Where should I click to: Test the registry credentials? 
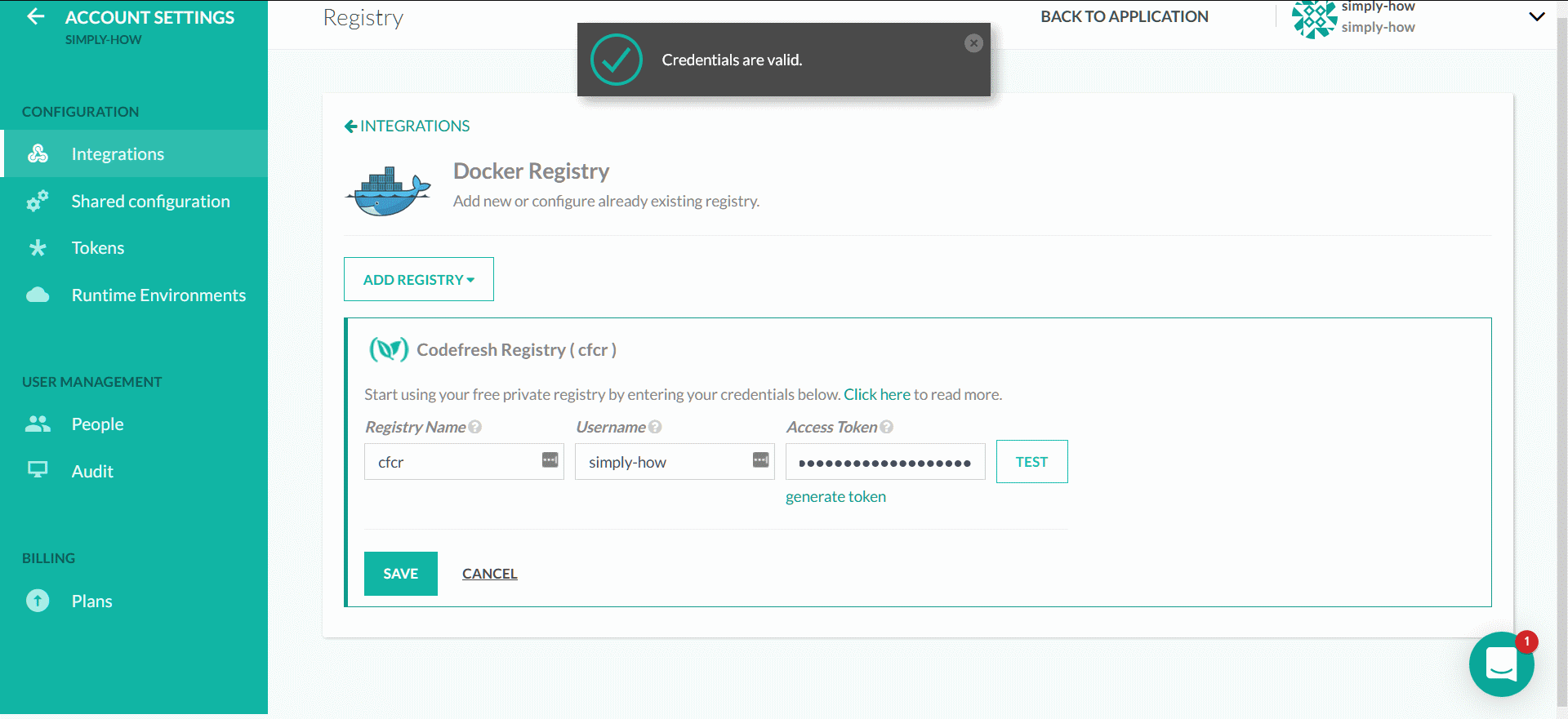pos(1031,462)
